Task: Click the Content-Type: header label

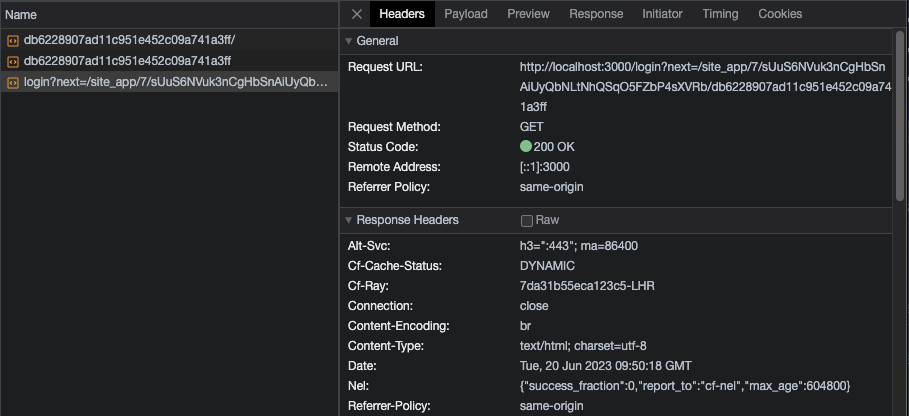Action: [x=386, y=346]
